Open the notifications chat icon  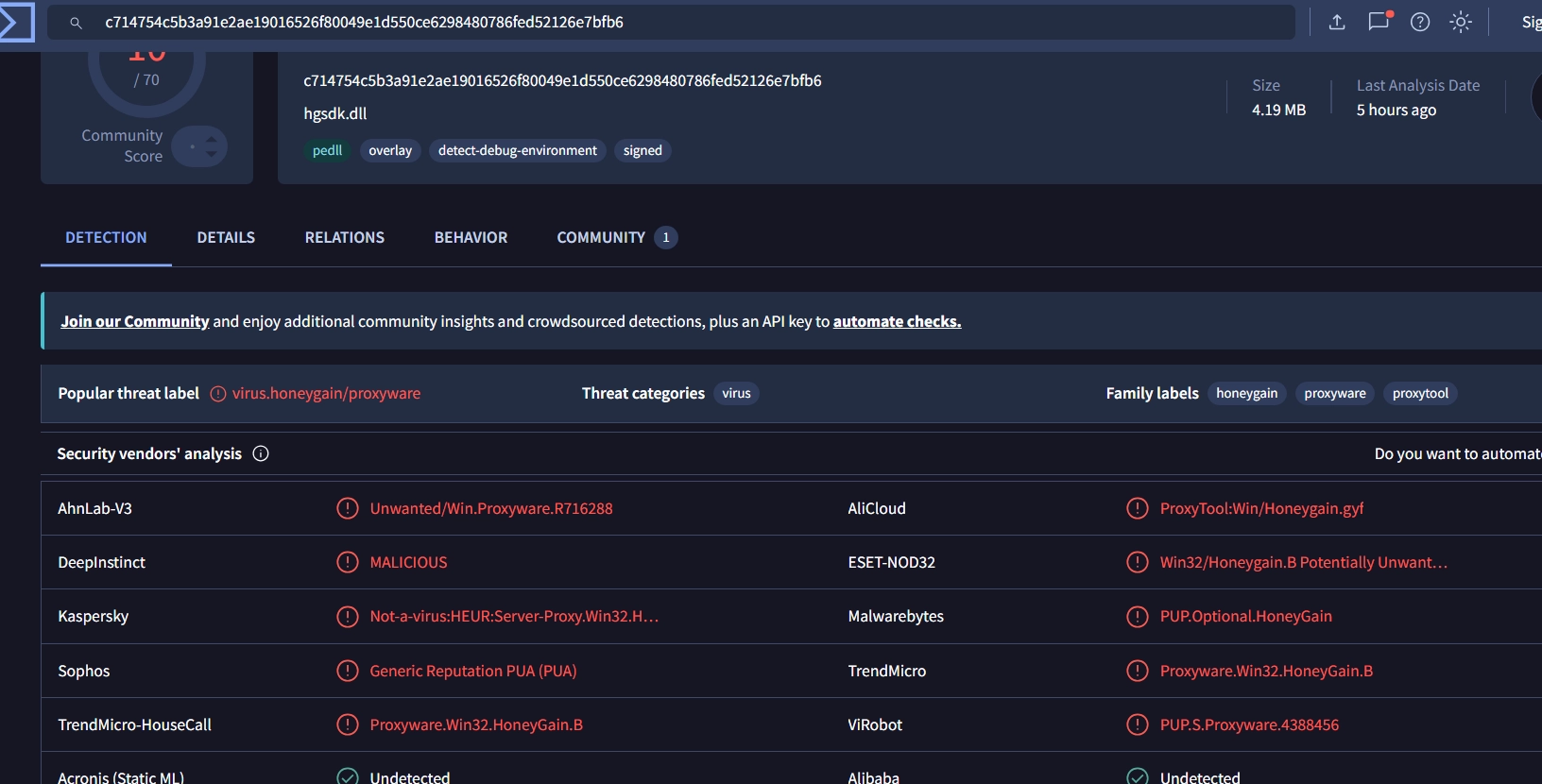point(1379,21)
